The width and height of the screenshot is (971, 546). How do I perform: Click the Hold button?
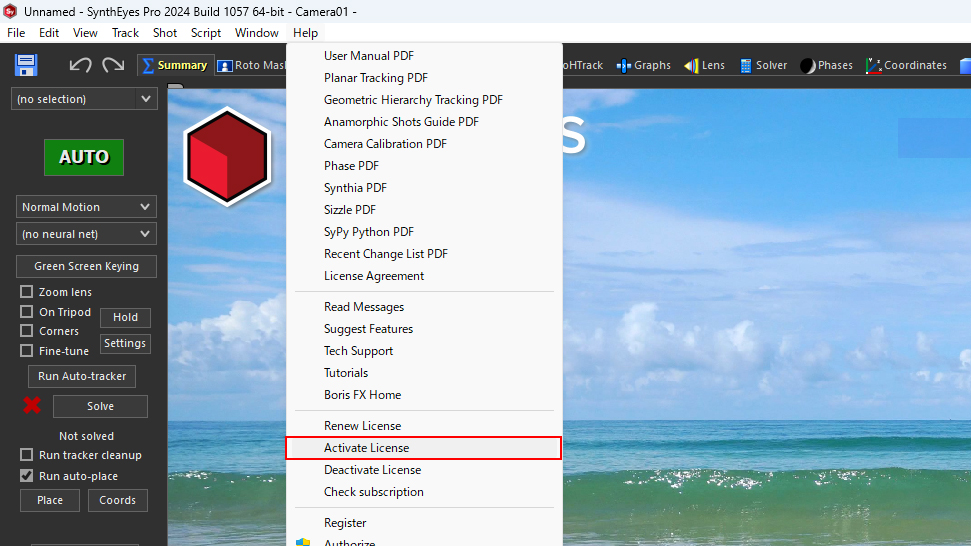[x=125, y=317]
